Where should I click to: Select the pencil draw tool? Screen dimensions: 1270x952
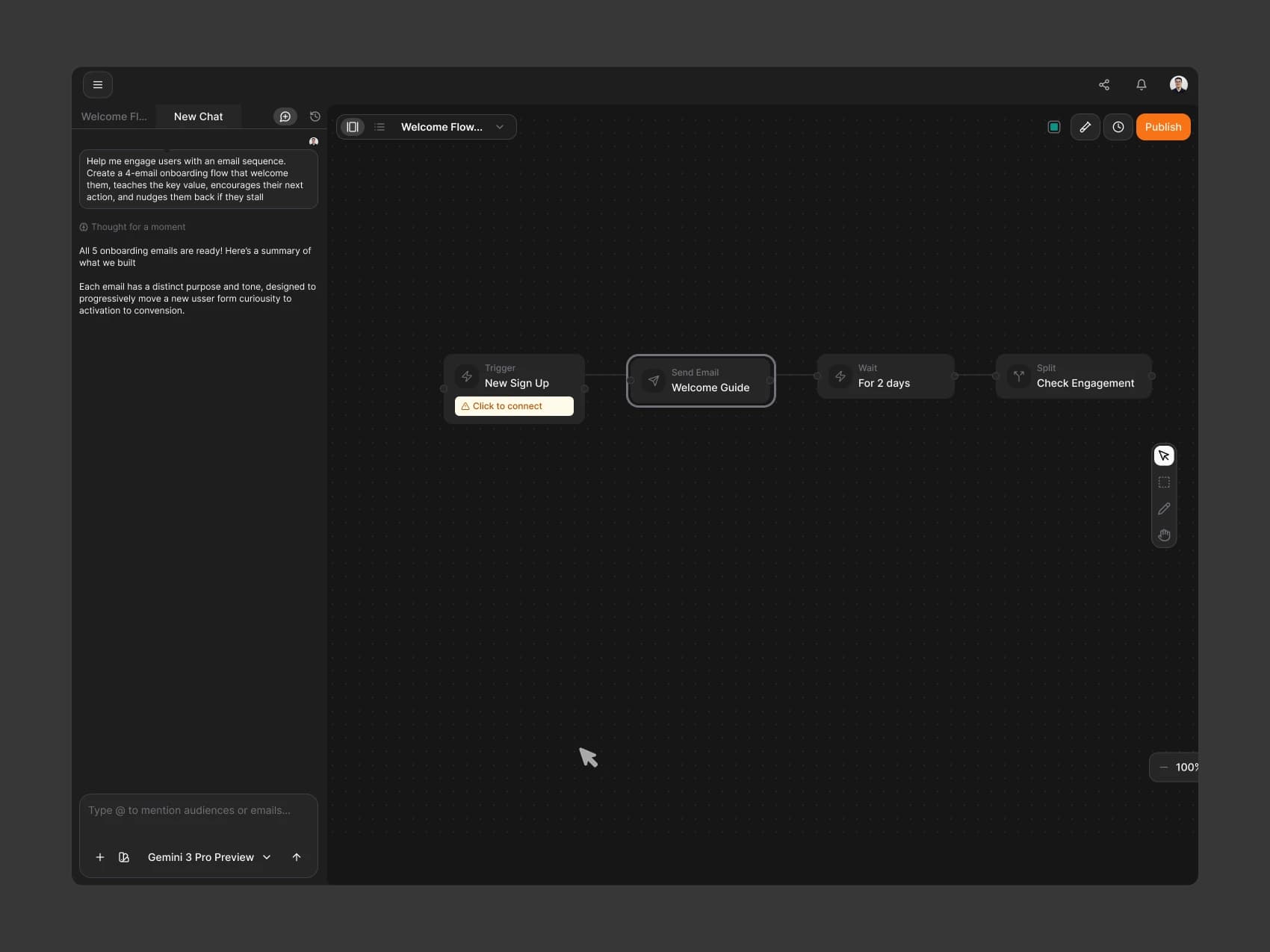1164,508
